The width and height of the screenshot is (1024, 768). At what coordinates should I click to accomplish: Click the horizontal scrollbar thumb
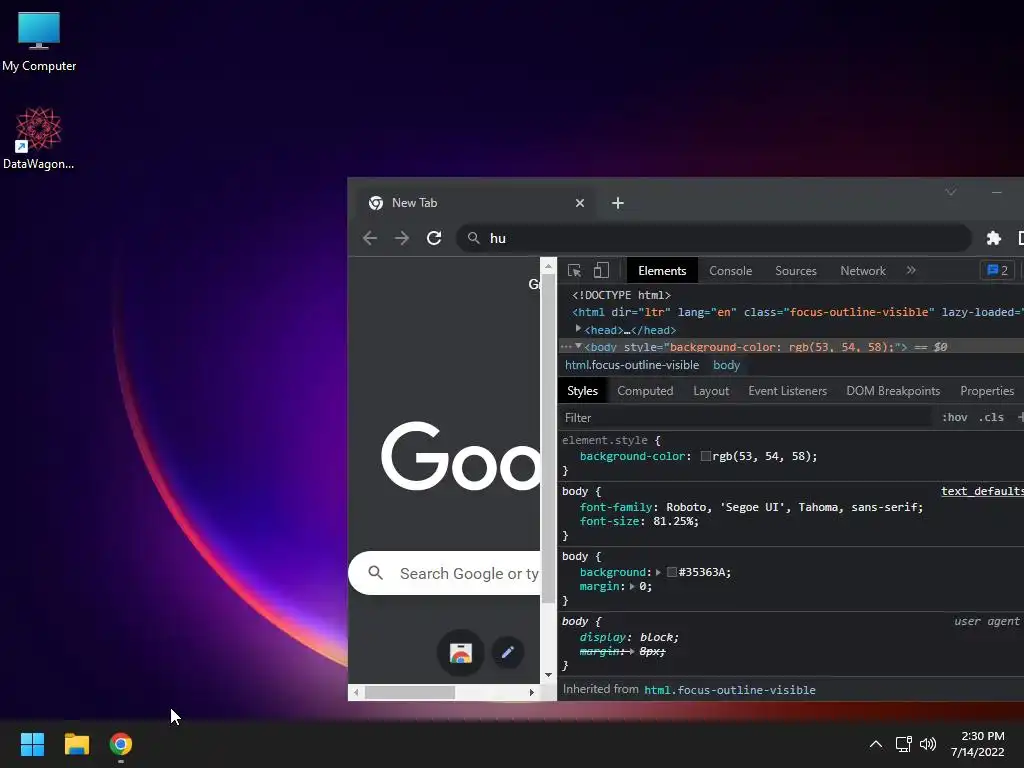click(409, 692)
